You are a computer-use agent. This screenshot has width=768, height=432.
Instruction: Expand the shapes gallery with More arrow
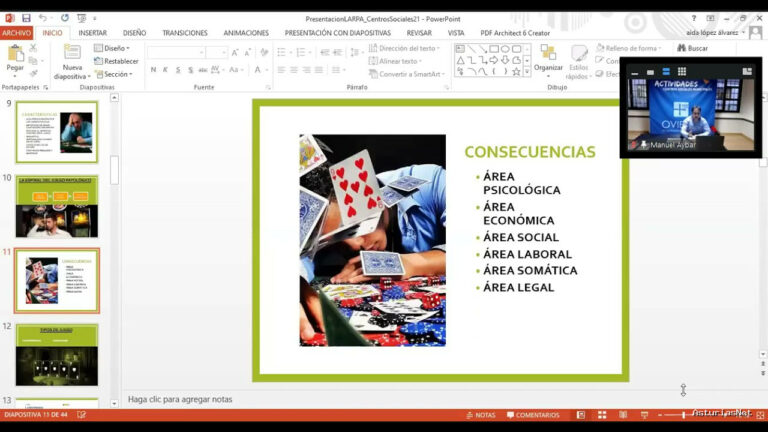pyautogui.click(x=527, y=72)
